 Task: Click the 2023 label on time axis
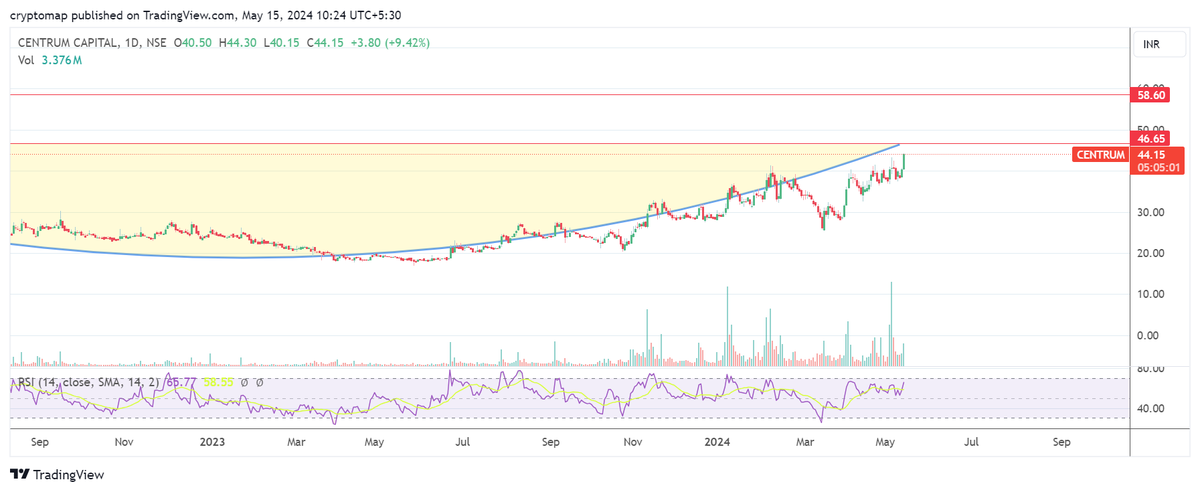coord(212,440)
